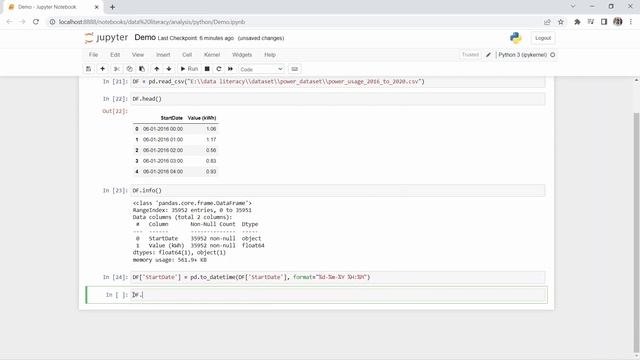Move selected cell up arrow

pyautogui.click(x=157, y=69)
